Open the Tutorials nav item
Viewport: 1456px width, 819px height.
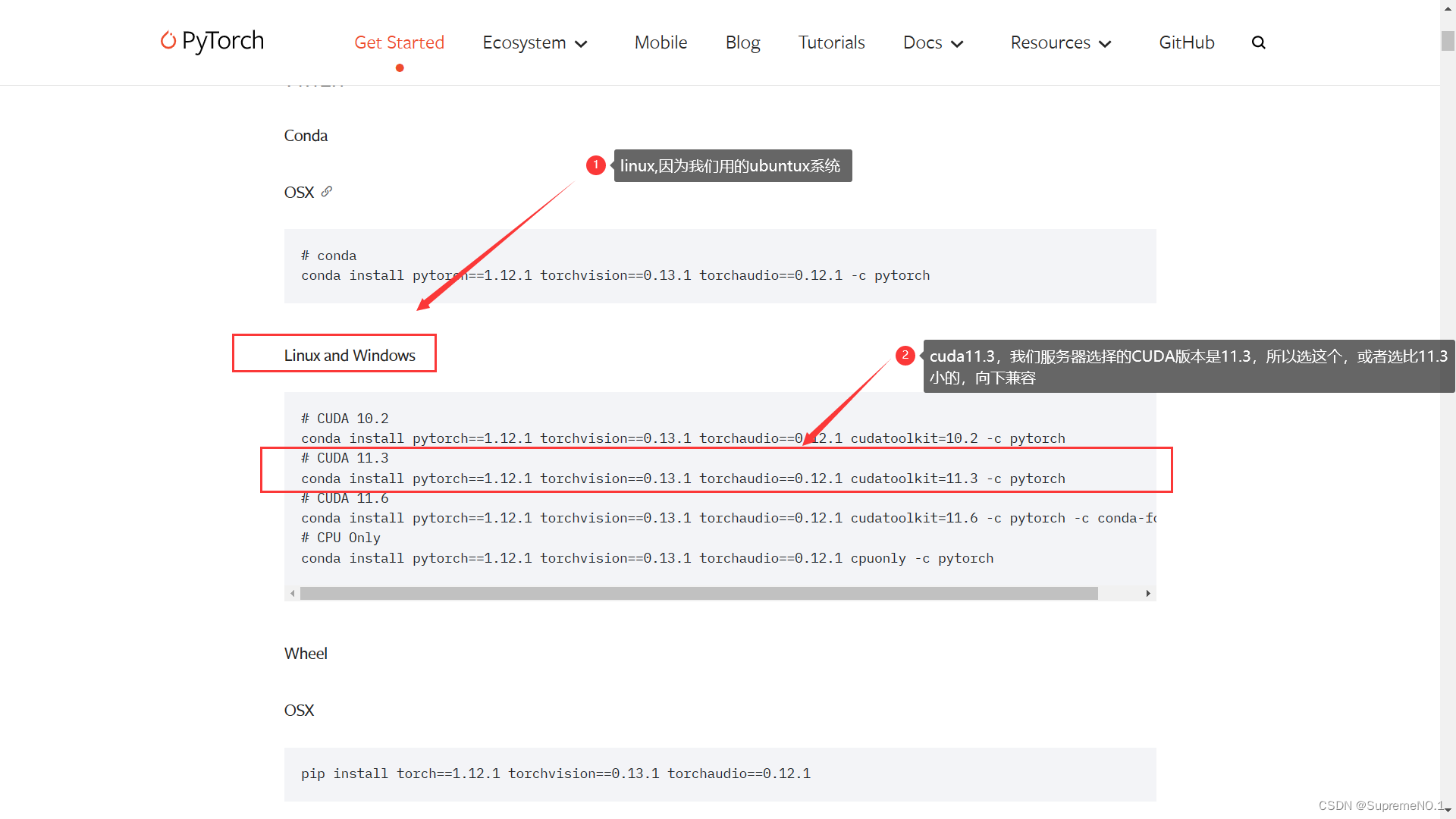click(831, 42)
